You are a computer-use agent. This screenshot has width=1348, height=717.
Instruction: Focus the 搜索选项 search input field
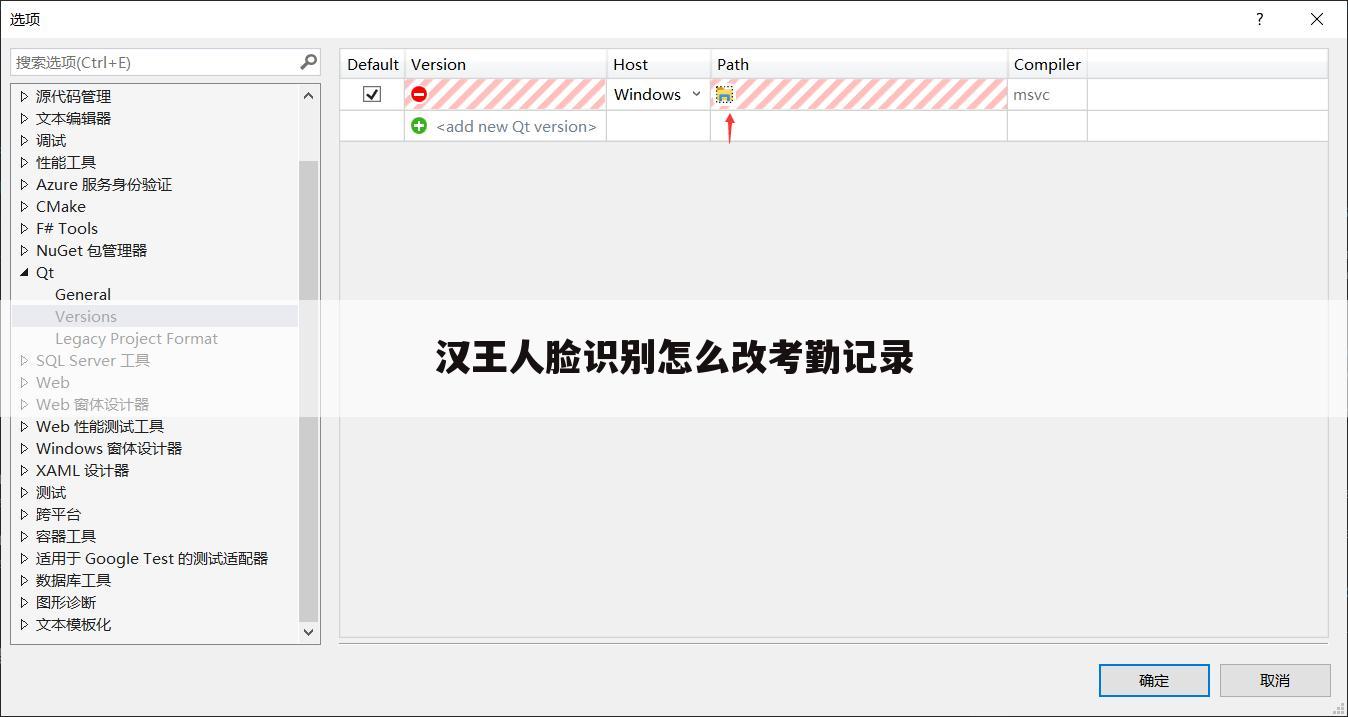pyautogui.click(x=155, y=62)
